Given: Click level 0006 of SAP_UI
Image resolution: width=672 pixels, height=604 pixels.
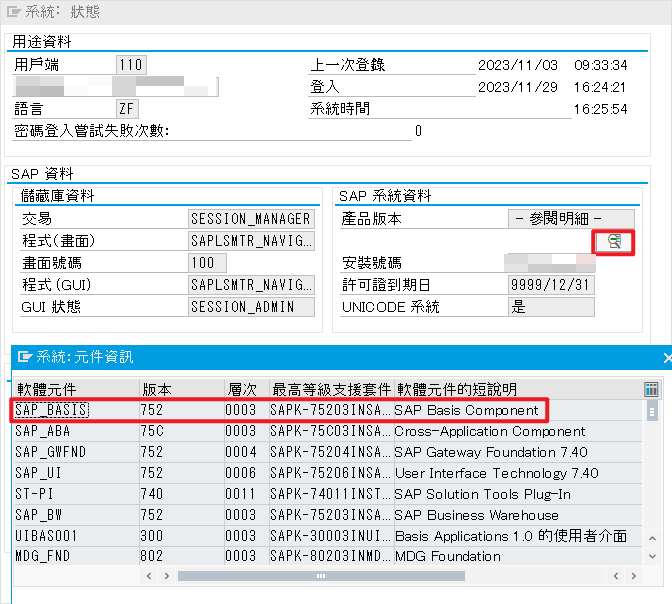Looking at the screenshot, I should coord(247,473).
